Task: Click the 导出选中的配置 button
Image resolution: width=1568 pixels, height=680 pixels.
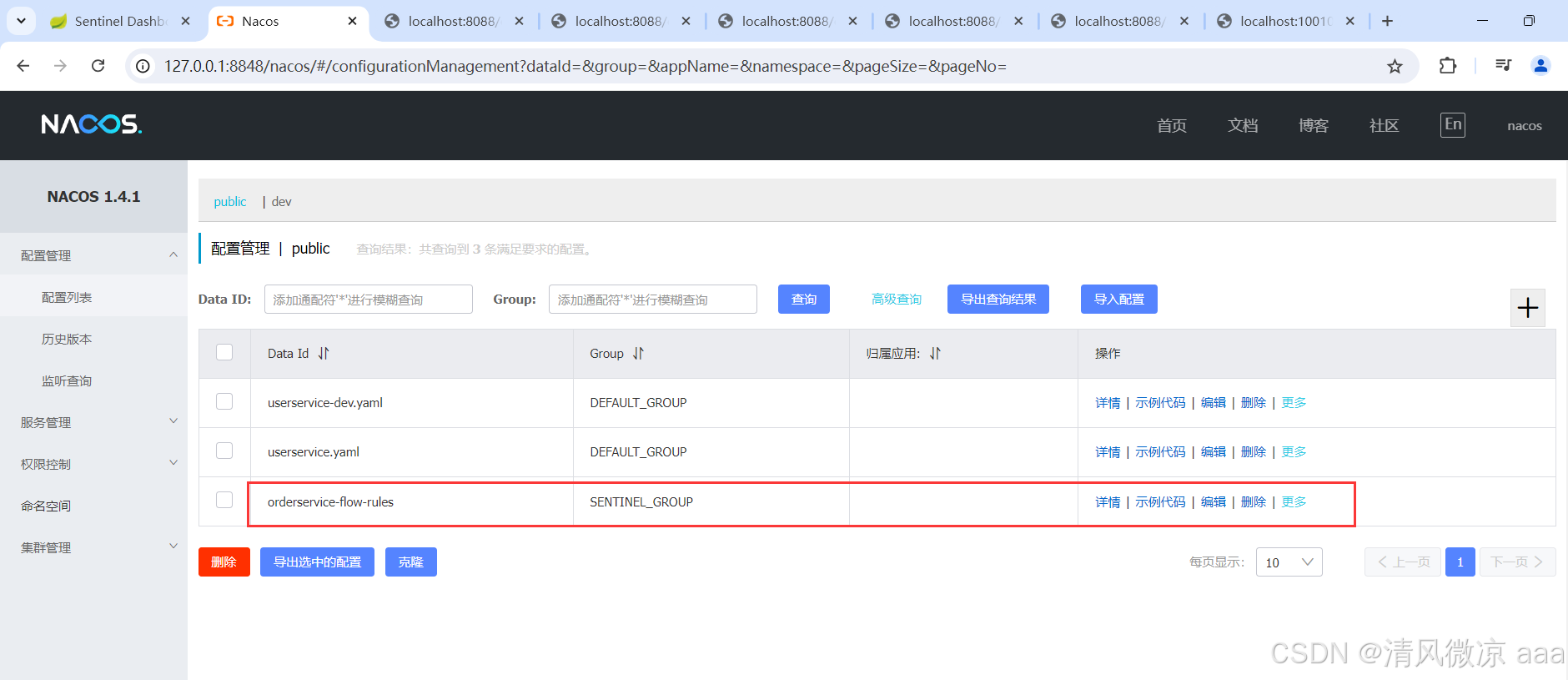Action: (x=317, y=562)
